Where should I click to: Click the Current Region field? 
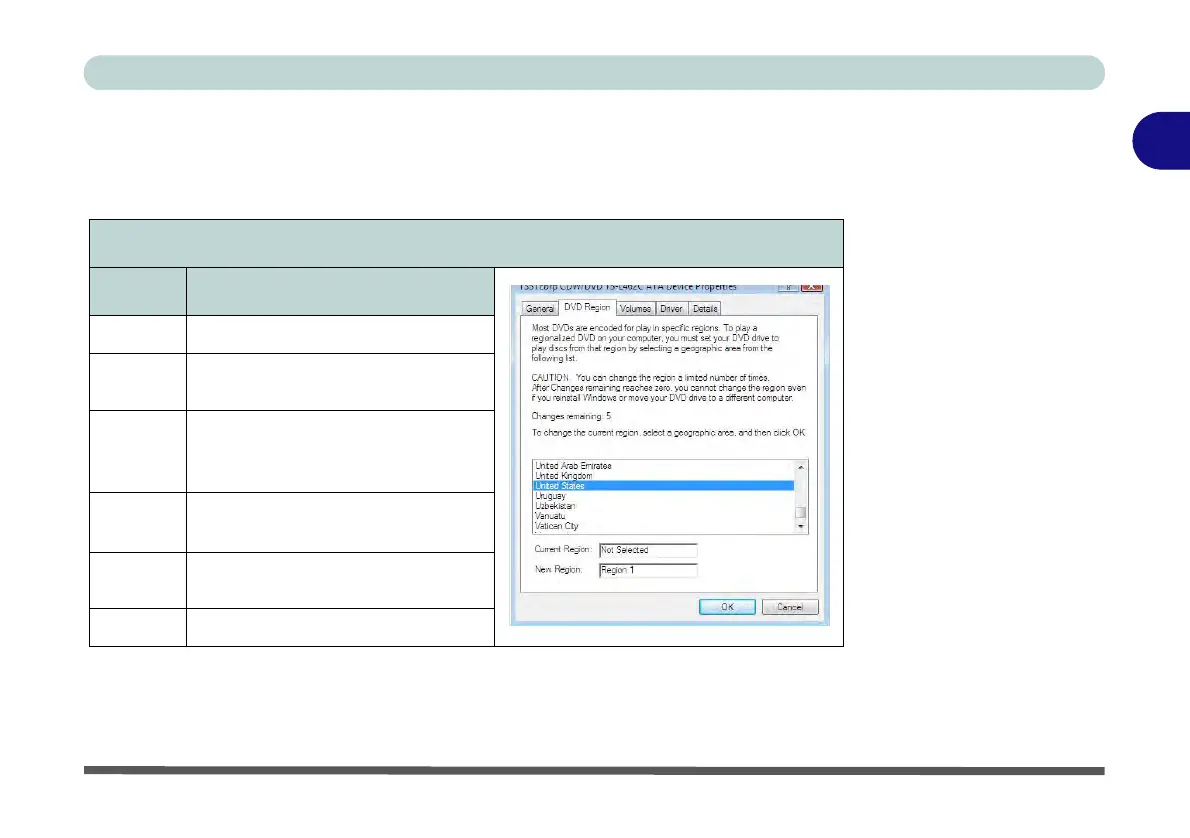647,550
